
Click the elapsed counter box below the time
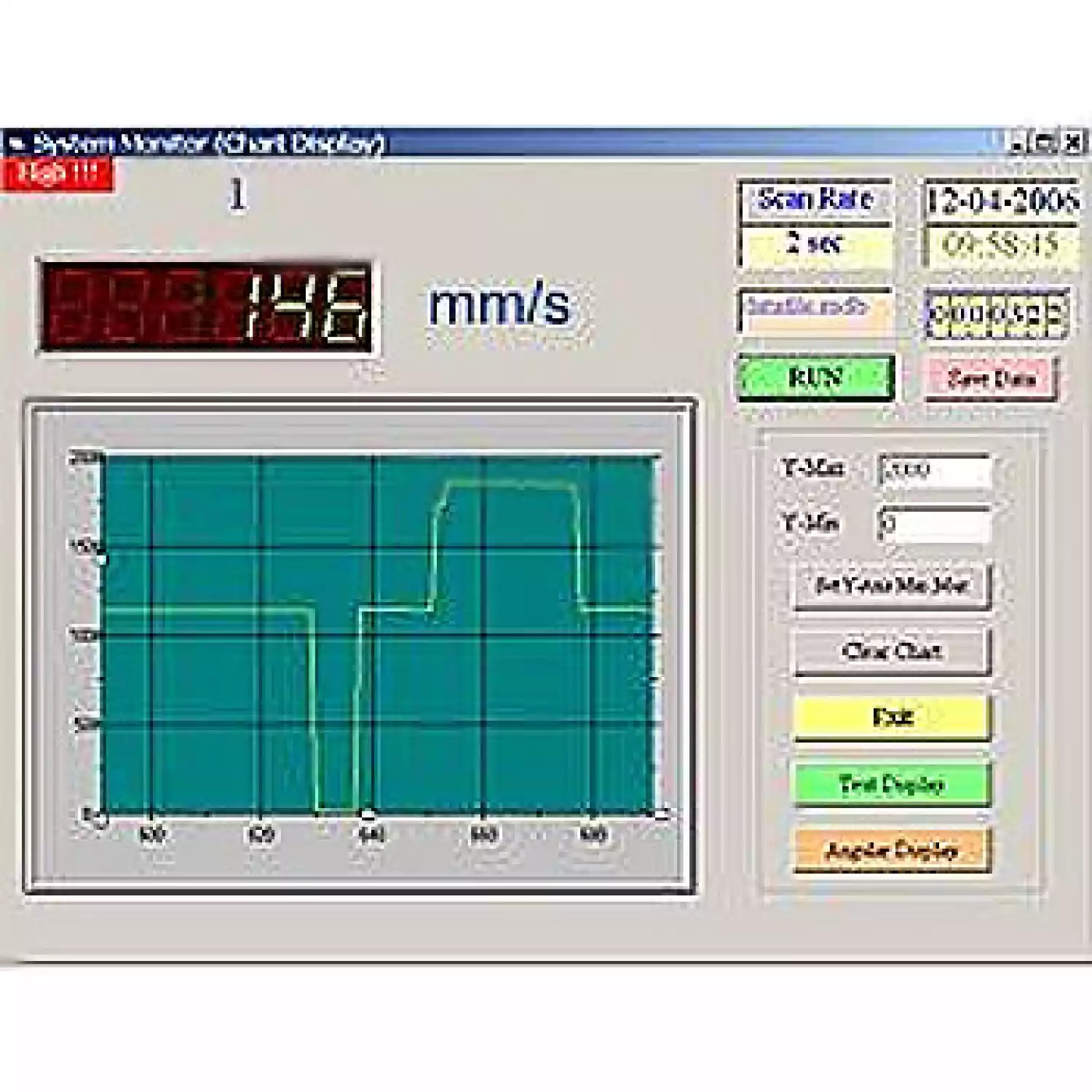point(997,314)
